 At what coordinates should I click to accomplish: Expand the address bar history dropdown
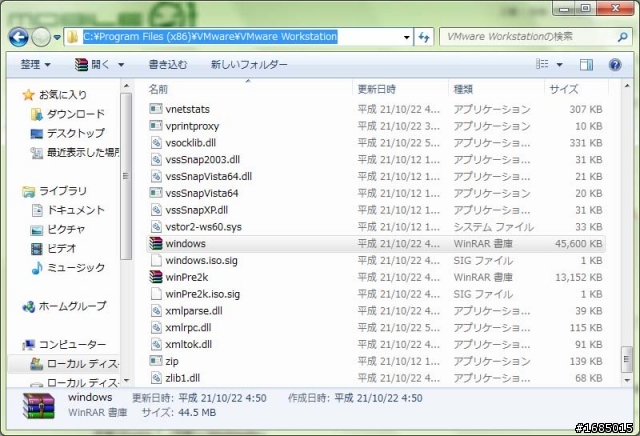coord(407,37)
